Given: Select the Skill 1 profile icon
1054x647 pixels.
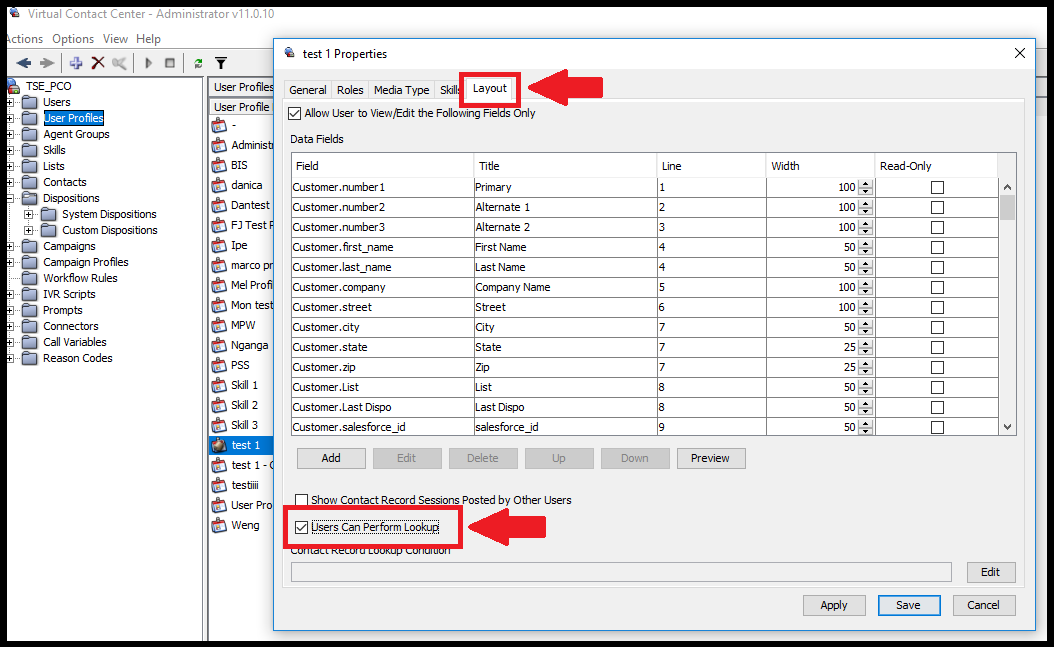Looking at the screenshot, I should tap(219, 385).
